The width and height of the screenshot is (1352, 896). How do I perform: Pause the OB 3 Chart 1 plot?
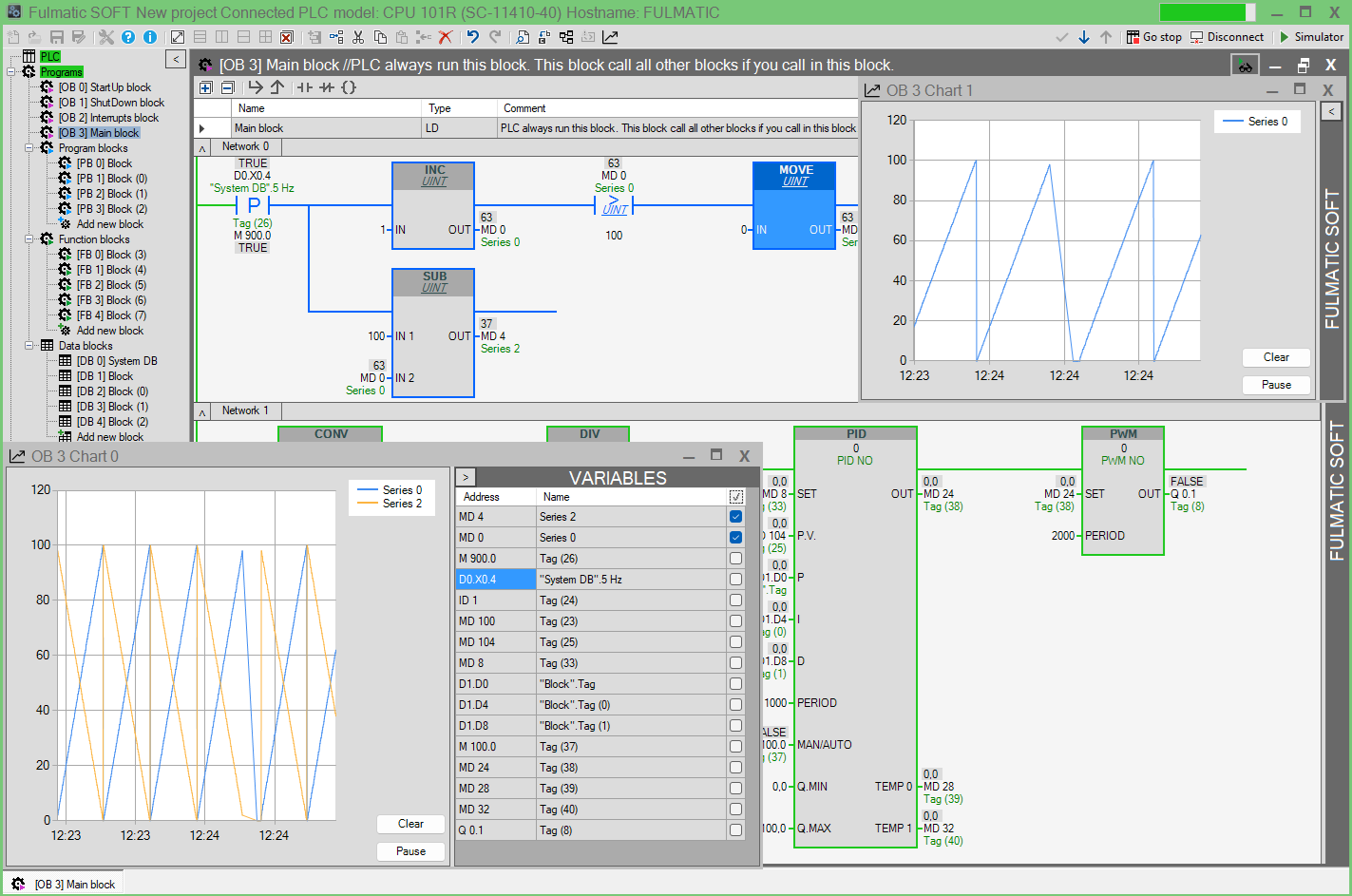coord(1276,385)
